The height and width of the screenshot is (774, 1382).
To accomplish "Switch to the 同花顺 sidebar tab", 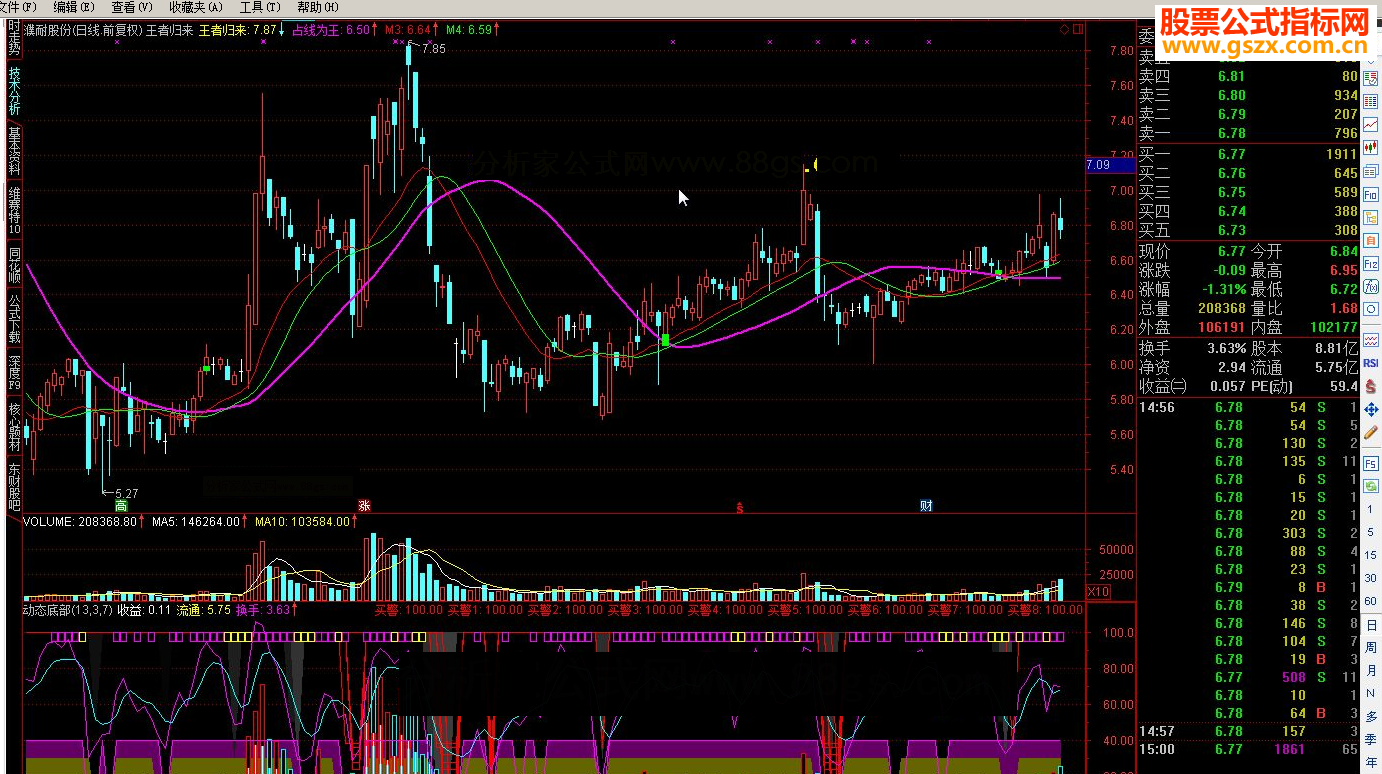I will (x=14, y=264).
